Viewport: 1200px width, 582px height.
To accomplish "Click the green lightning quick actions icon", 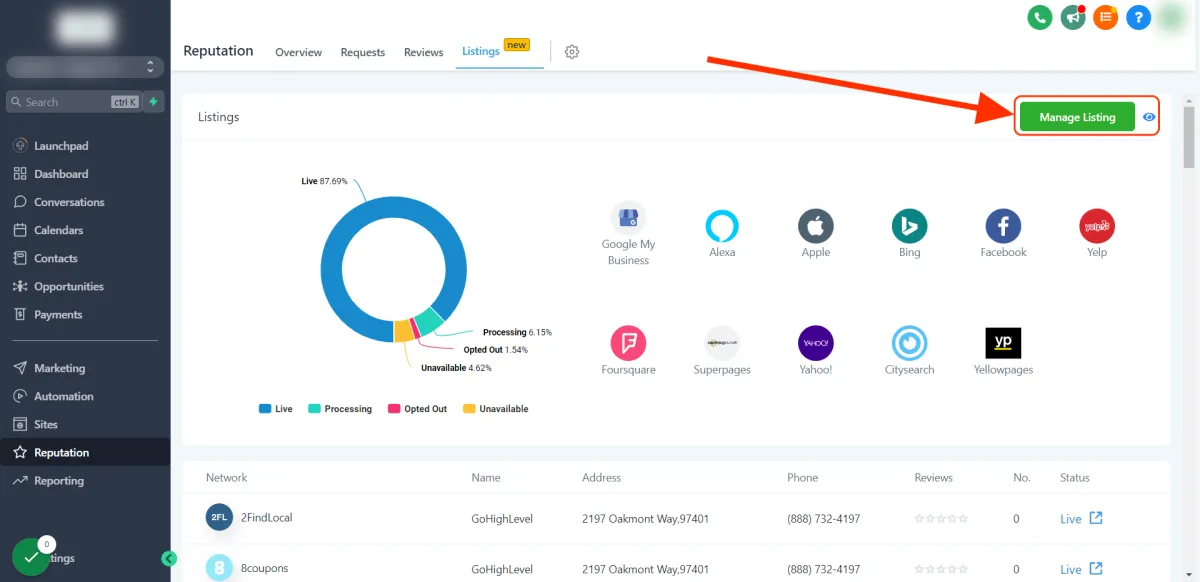I will point(153,102).
